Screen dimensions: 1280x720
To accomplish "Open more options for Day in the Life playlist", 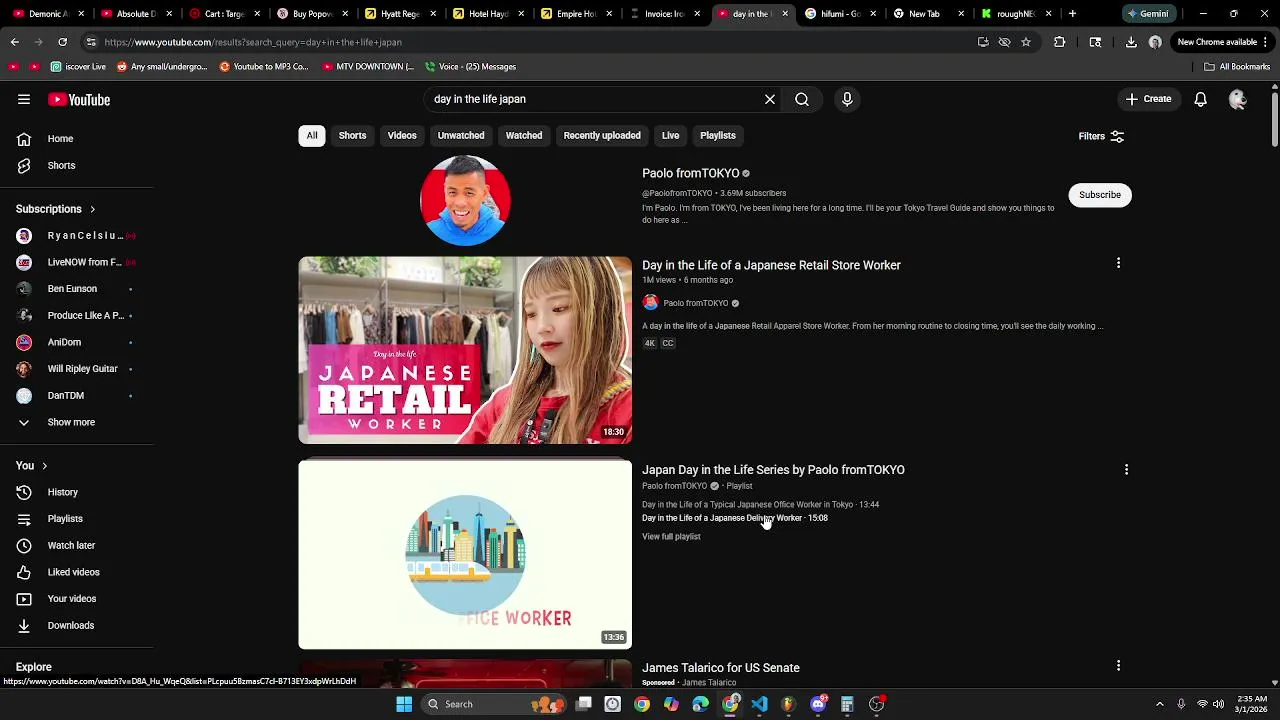I will coord(1126,469).
